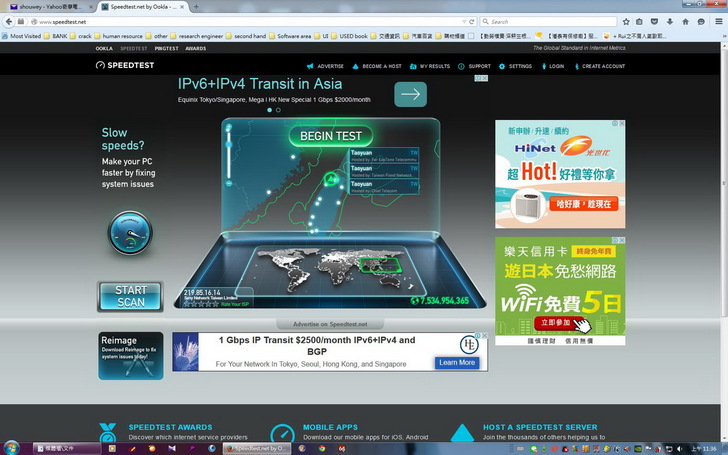Click the My Results icon
The height and width of the screenshot is (455, 728).
(413, 66)
